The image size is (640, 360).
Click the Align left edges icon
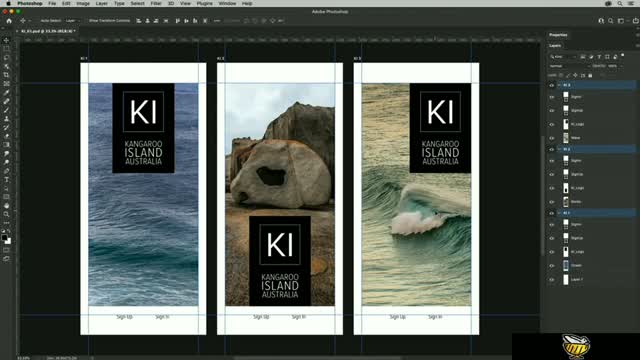(139, 21)
